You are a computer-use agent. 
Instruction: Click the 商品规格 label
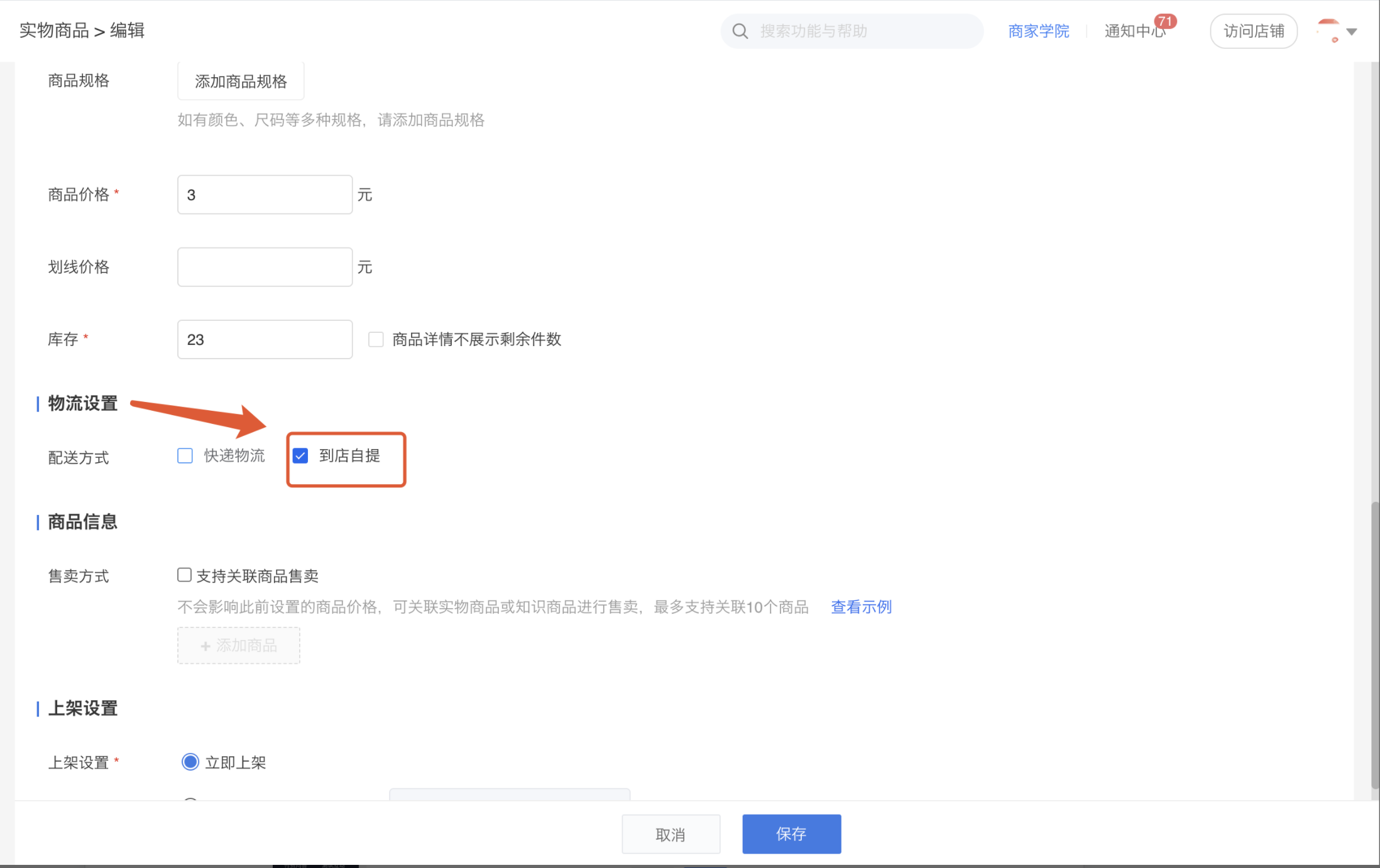point(79,81)
